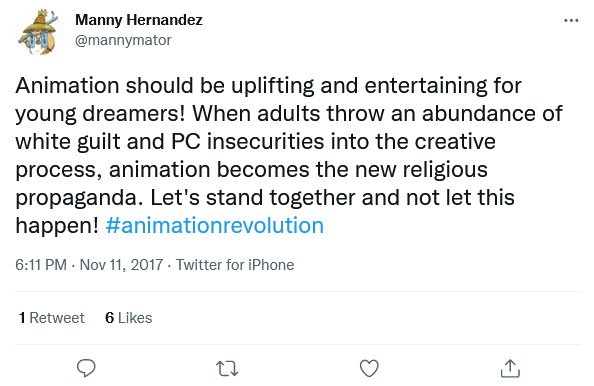
Task: View the 6 Likes list
Action: tap(129, 318)
